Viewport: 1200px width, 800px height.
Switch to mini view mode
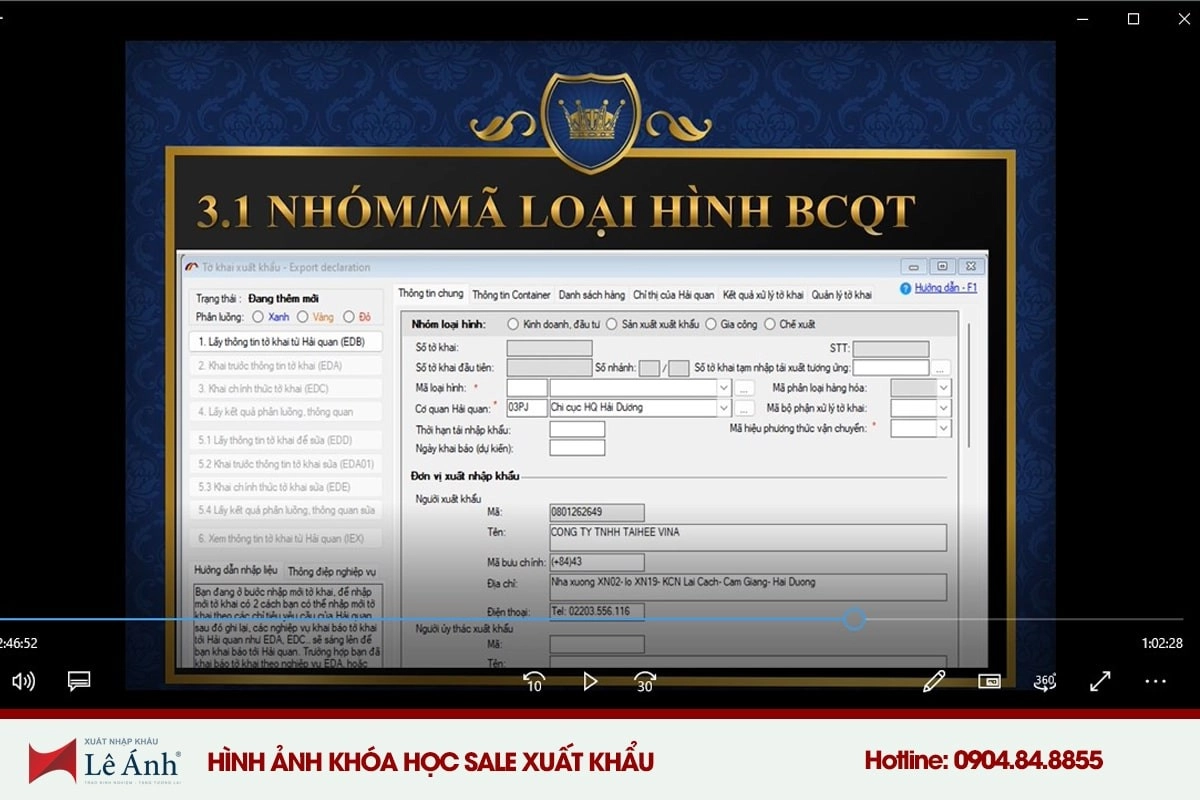tap(989, 681)
